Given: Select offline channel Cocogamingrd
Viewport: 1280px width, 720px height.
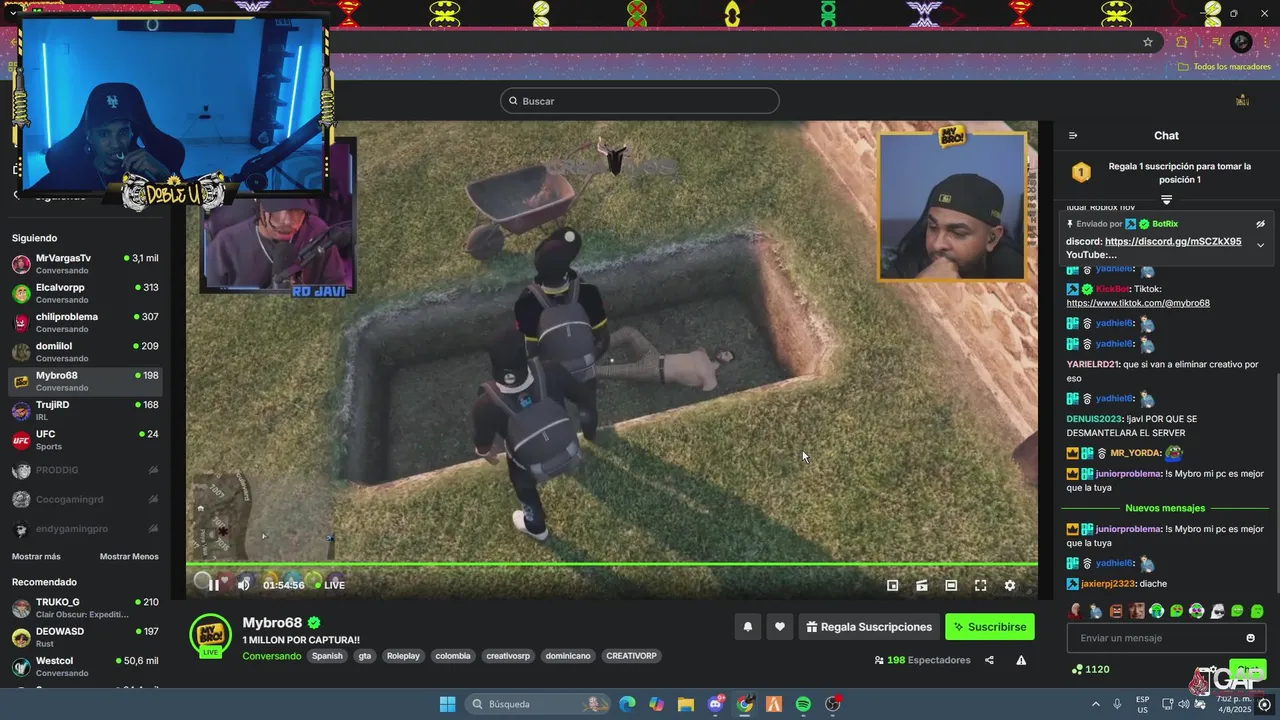Looking at the screenshot, I should click(85, 499).
